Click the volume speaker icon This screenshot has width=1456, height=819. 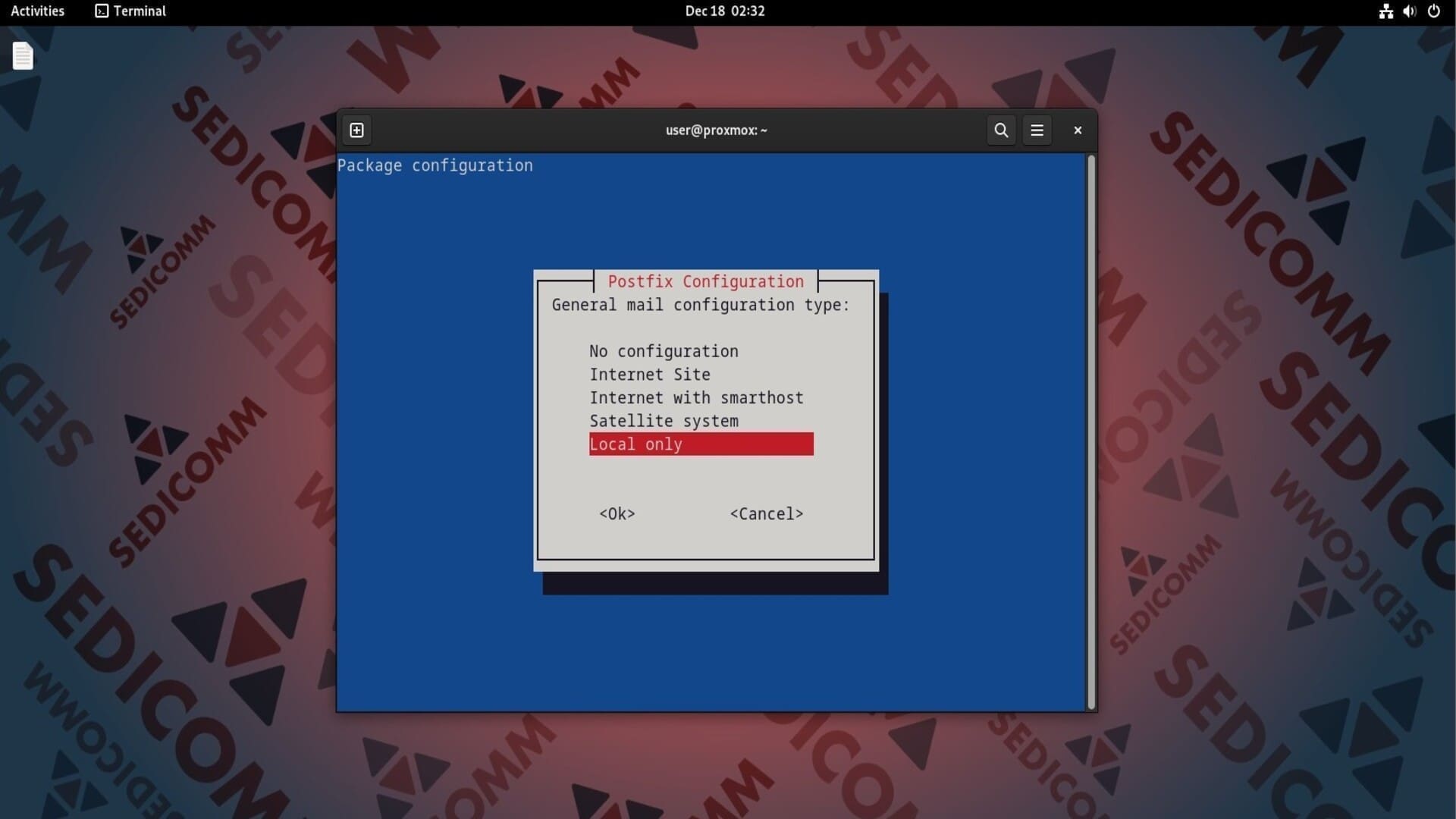click(x=1409, y=11)
